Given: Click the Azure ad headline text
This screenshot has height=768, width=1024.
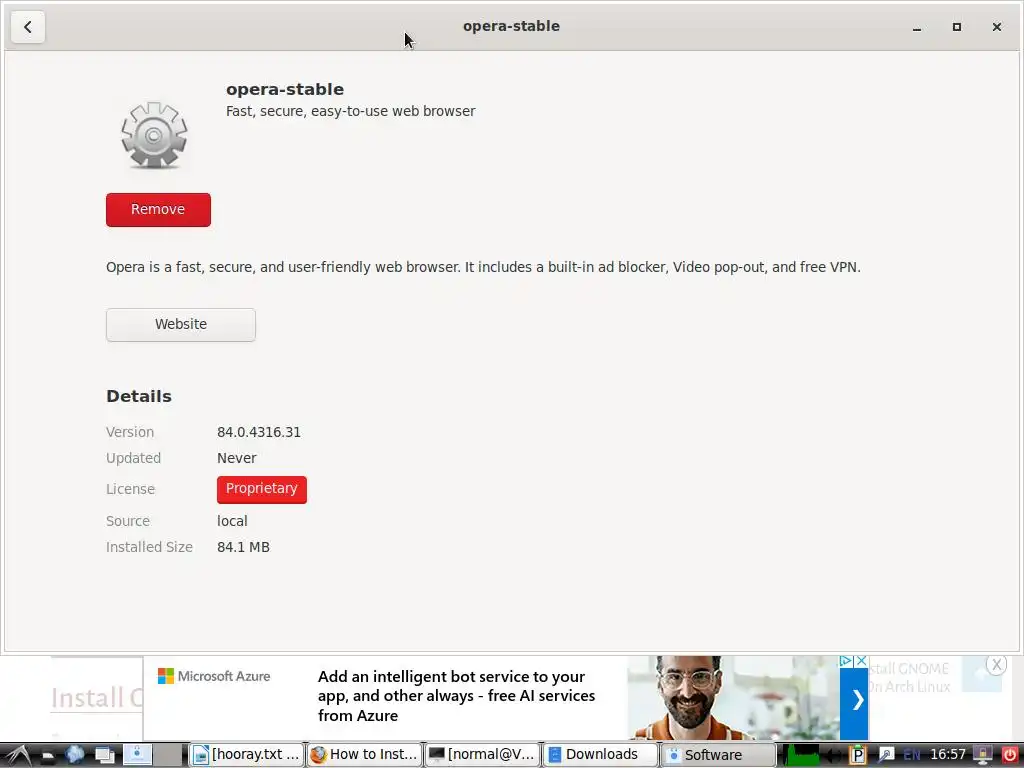Looking at the screenshot, I should (456, 696).
